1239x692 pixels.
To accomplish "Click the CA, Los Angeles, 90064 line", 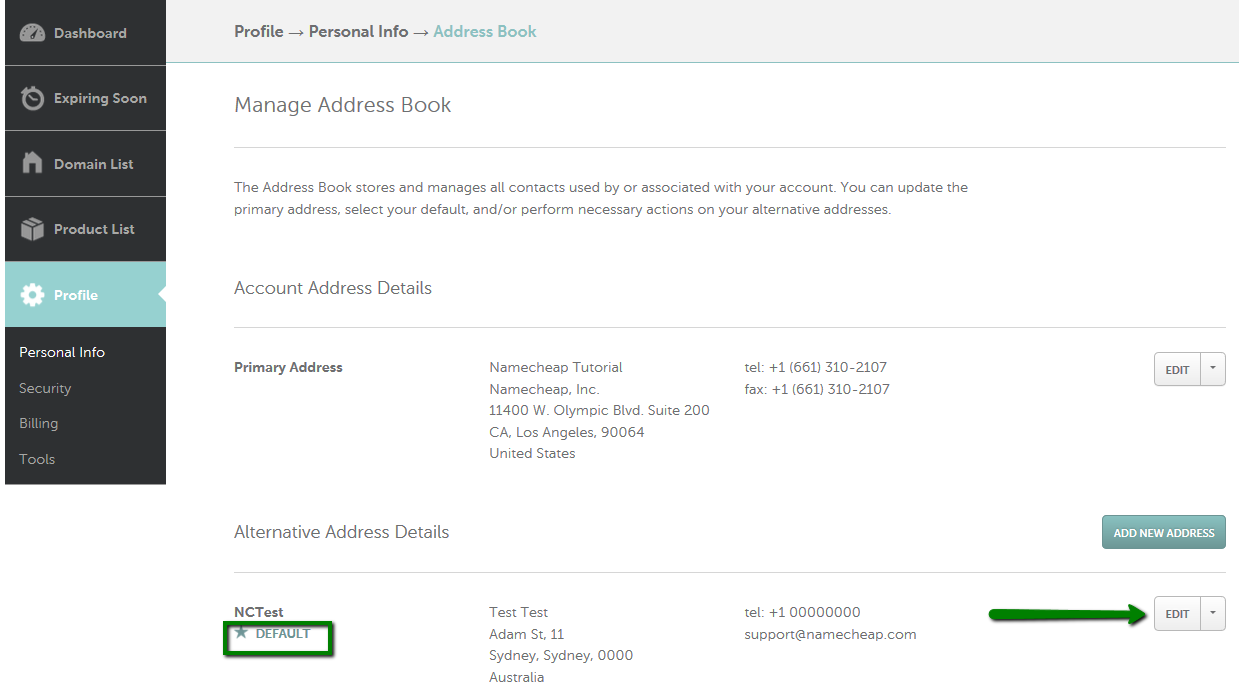I will 567,432.
